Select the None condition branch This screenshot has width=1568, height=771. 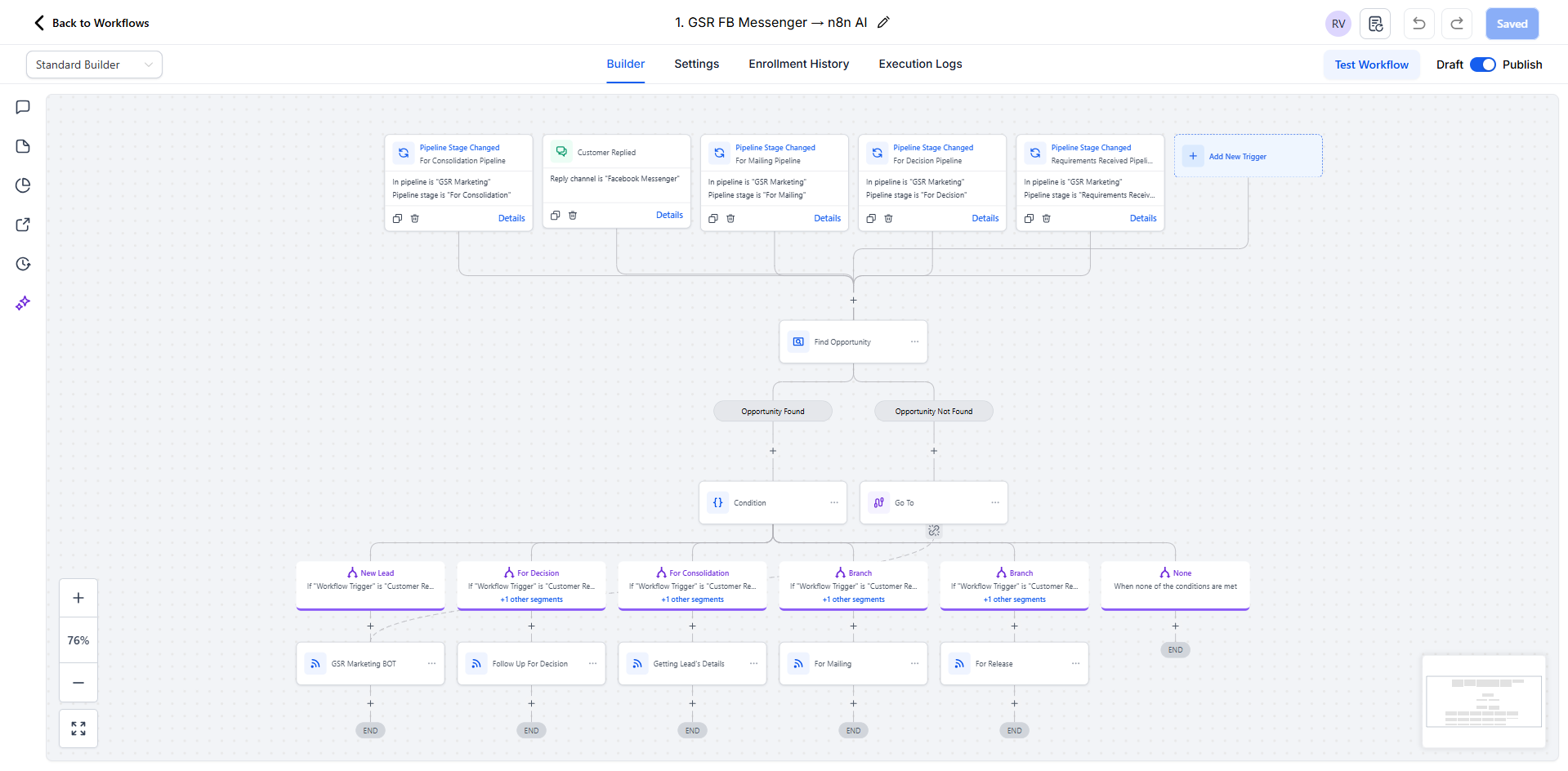[1176, 585]
